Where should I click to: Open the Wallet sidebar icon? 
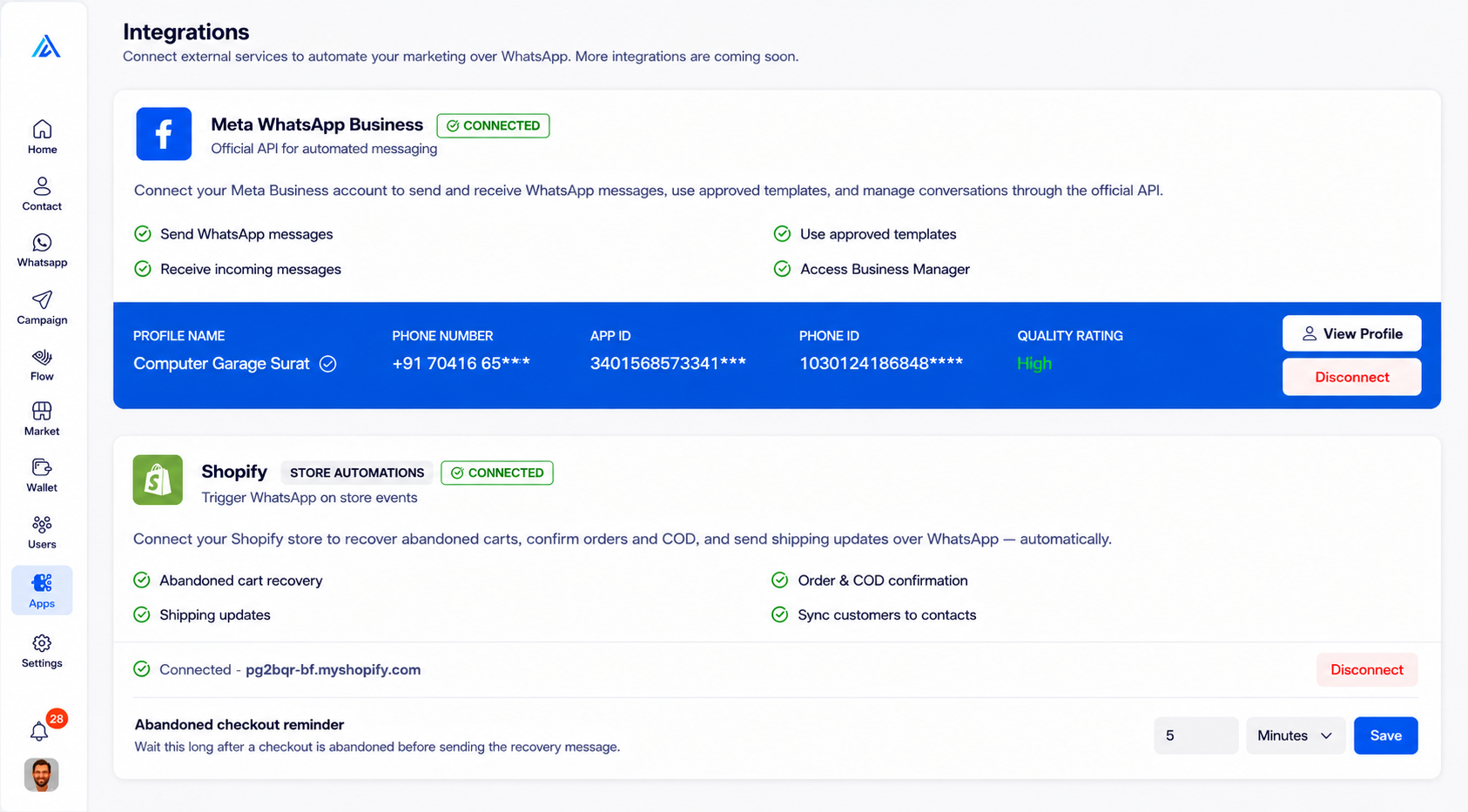coord(42,467)
